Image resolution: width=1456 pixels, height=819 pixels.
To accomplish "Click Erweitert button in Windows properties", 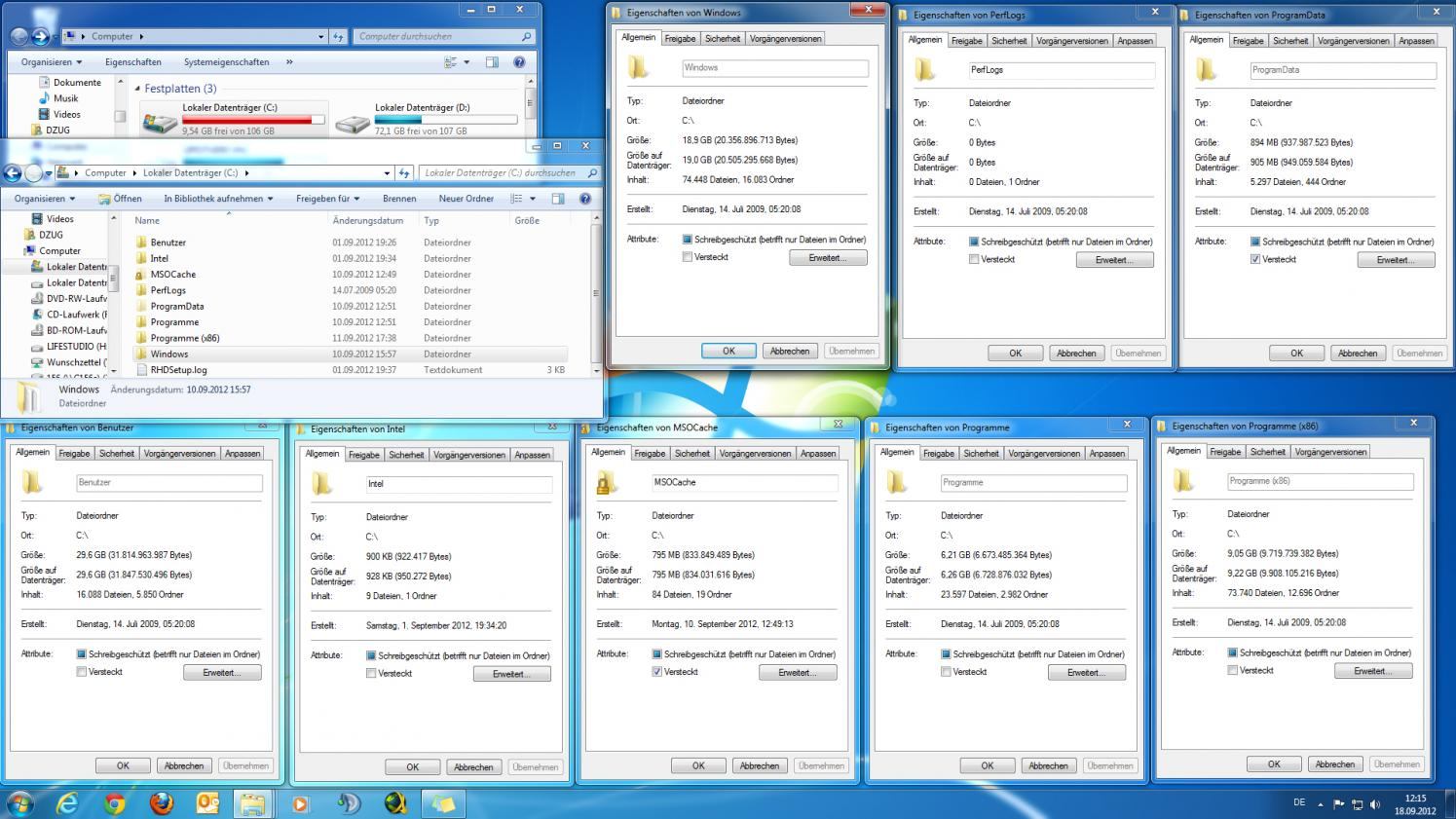I will [x=828, y=258].
